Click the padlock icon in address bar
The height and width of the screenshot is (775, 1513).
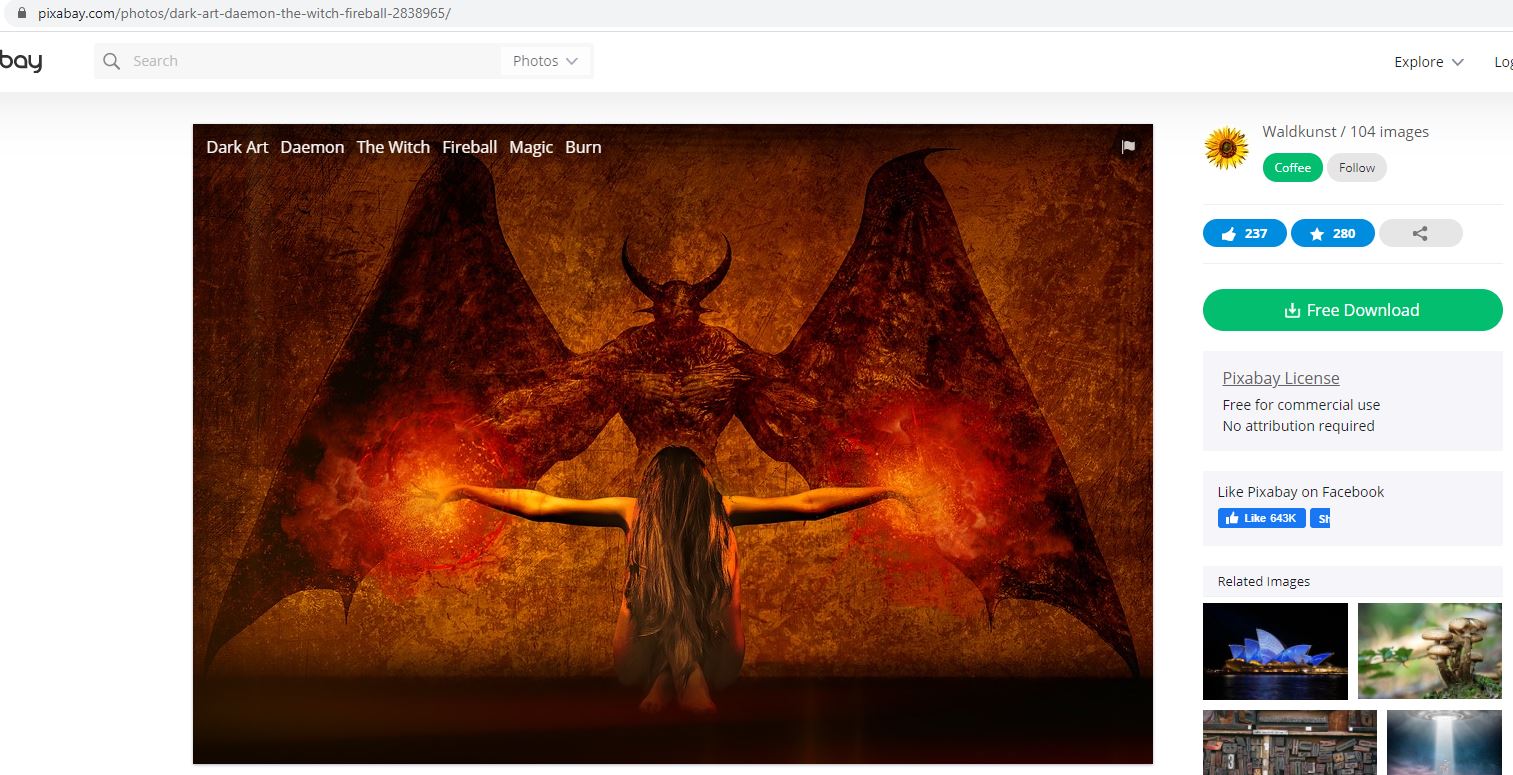20,14
